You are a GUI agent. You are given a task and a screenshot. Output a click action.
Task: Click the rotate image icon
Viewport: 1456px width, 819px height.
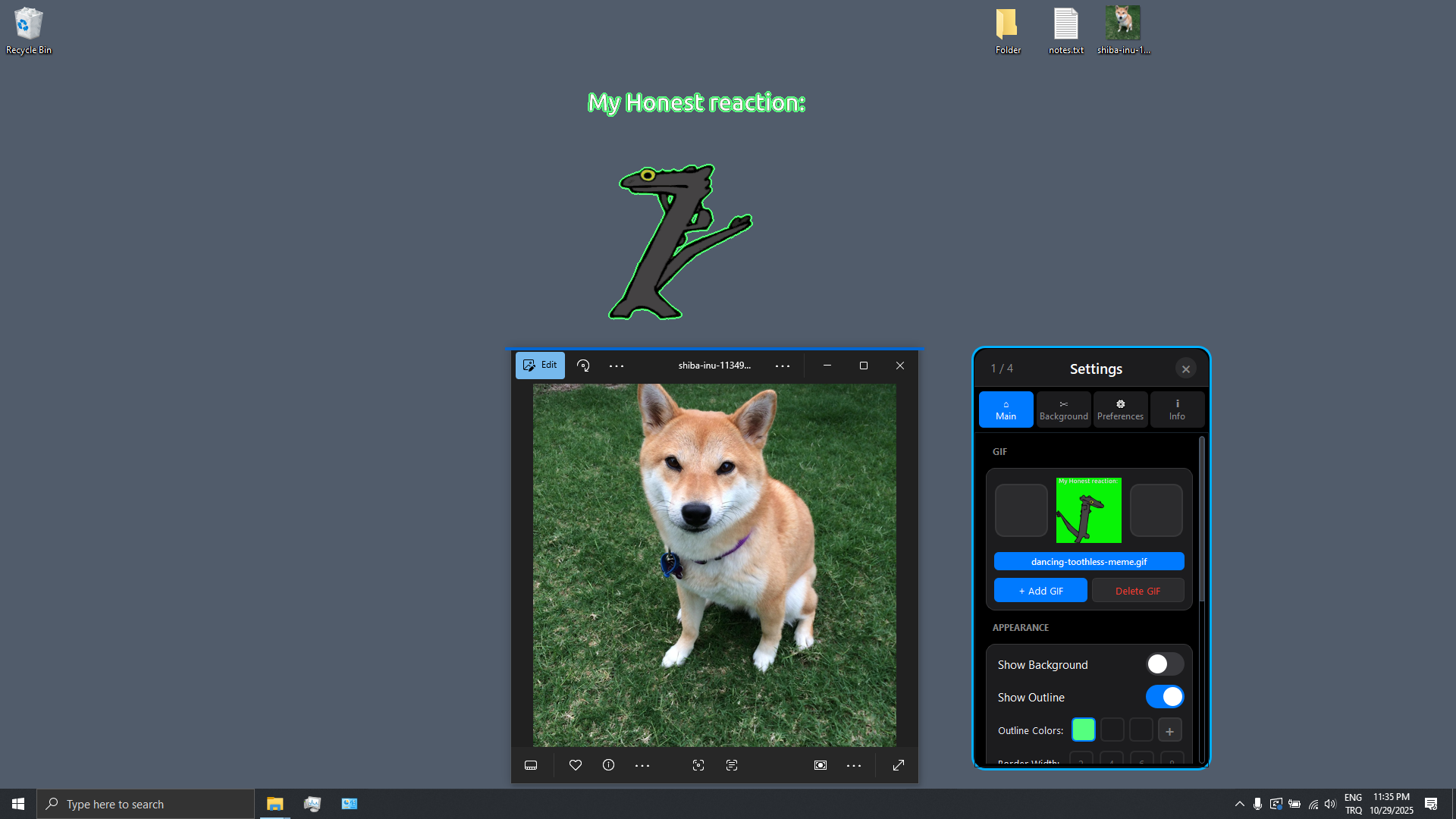coord(583,366)
